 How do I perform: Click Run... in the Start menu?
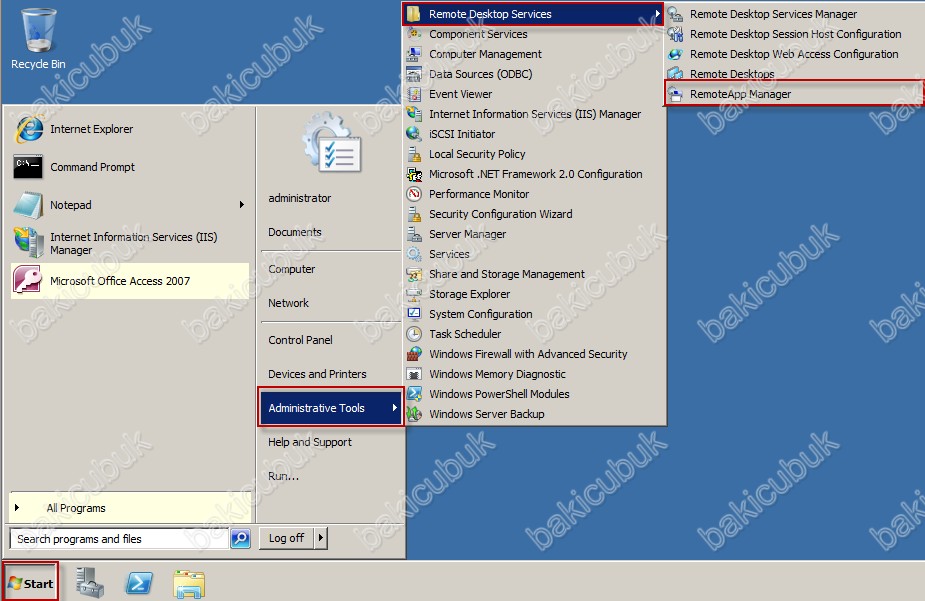click(284, 476)
